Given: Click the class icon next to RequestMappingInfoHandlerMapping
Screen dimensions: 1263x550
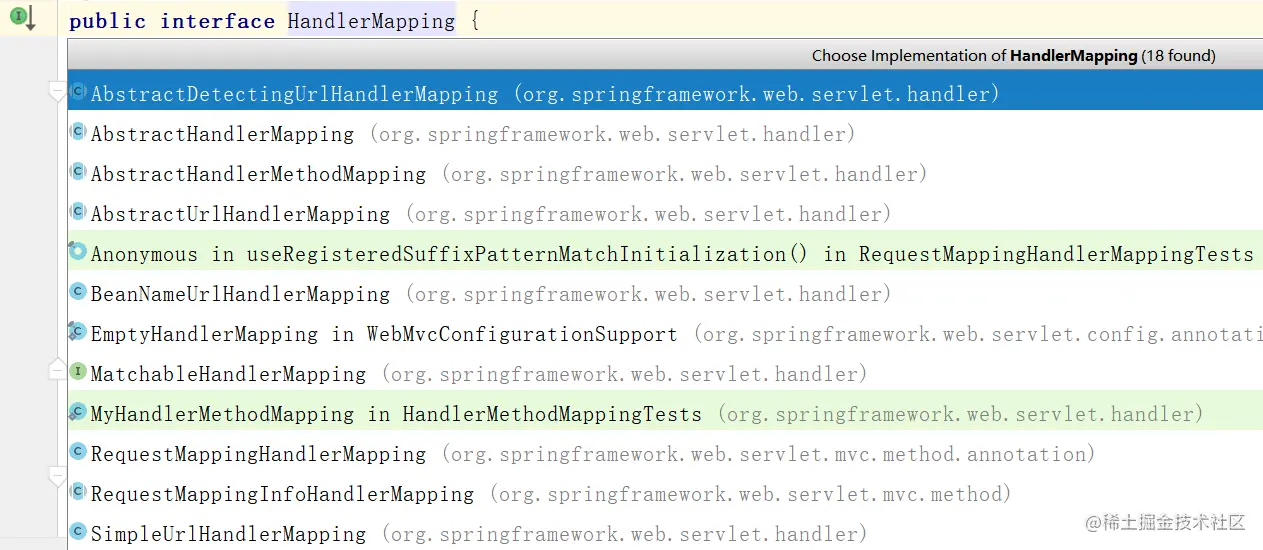Looking at the screenshot, I should pyautogui.click(x=78, y=491).
